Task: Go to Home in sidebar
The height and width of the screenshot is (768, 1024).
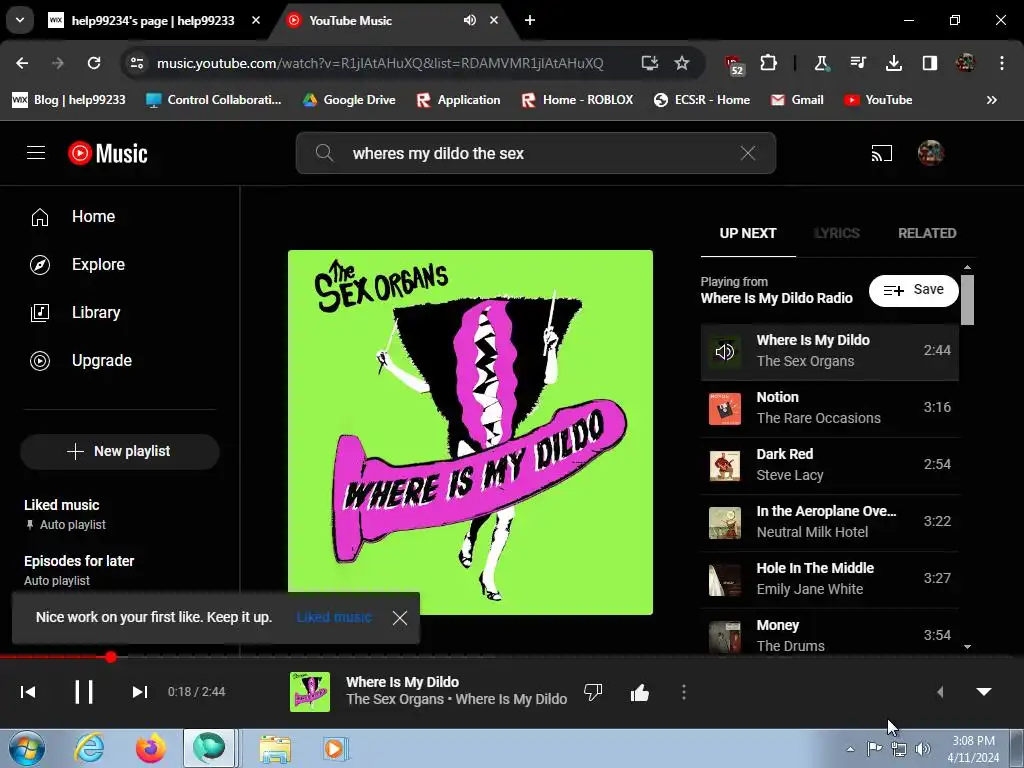Action: point(73,217)
